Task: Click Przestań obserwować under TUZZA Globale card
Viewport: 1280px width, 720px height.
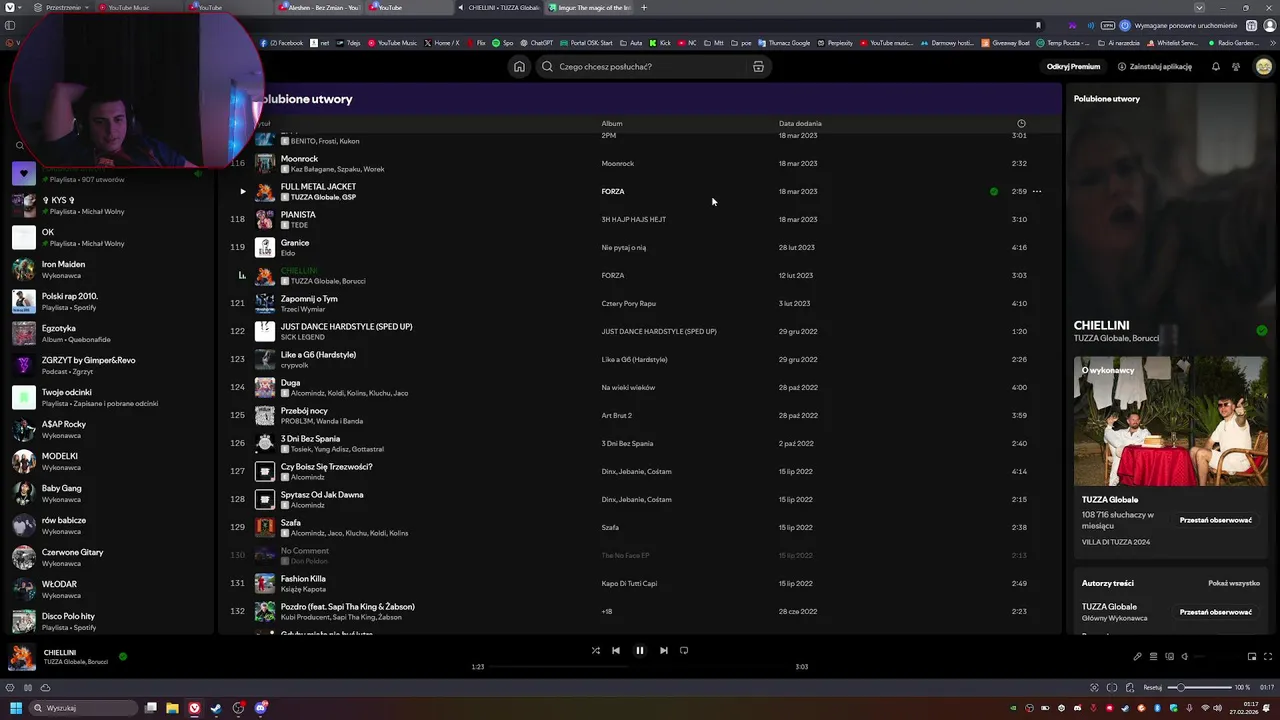Action: (x=1216, y=520)
